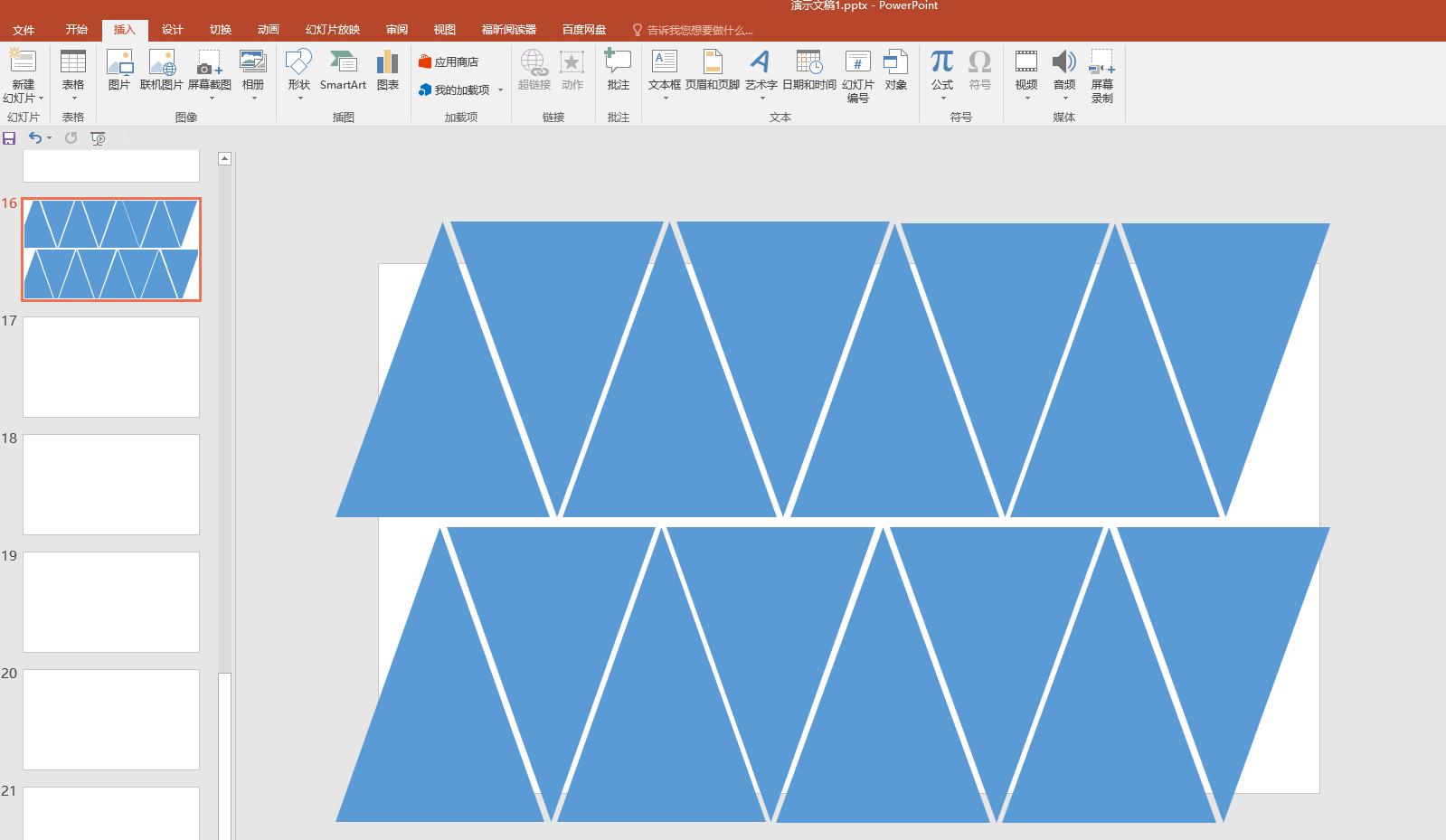Insert 幻灯片编号 slide number

(x=858, y=76)
